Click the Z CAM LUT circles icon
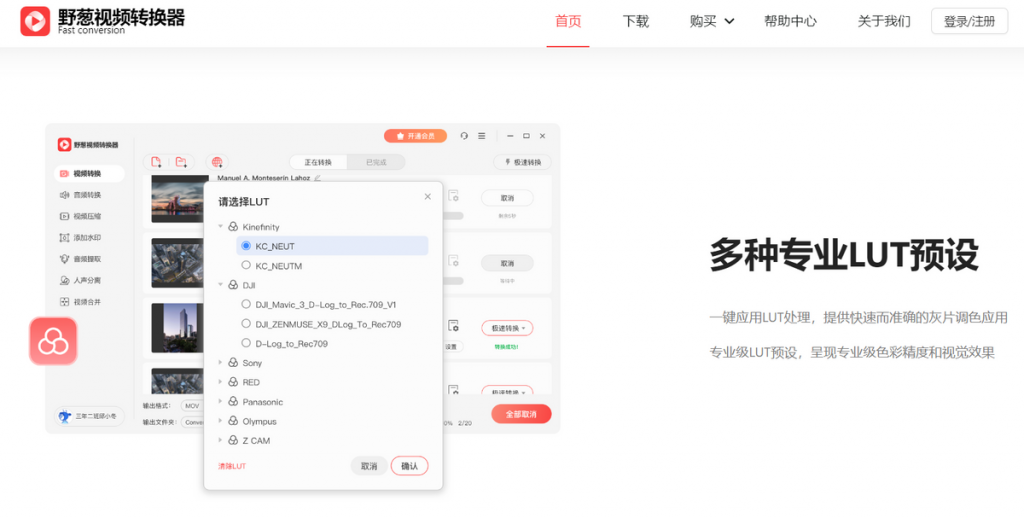1024x518 pixels. pyautogui.click(x=233, y=440)
